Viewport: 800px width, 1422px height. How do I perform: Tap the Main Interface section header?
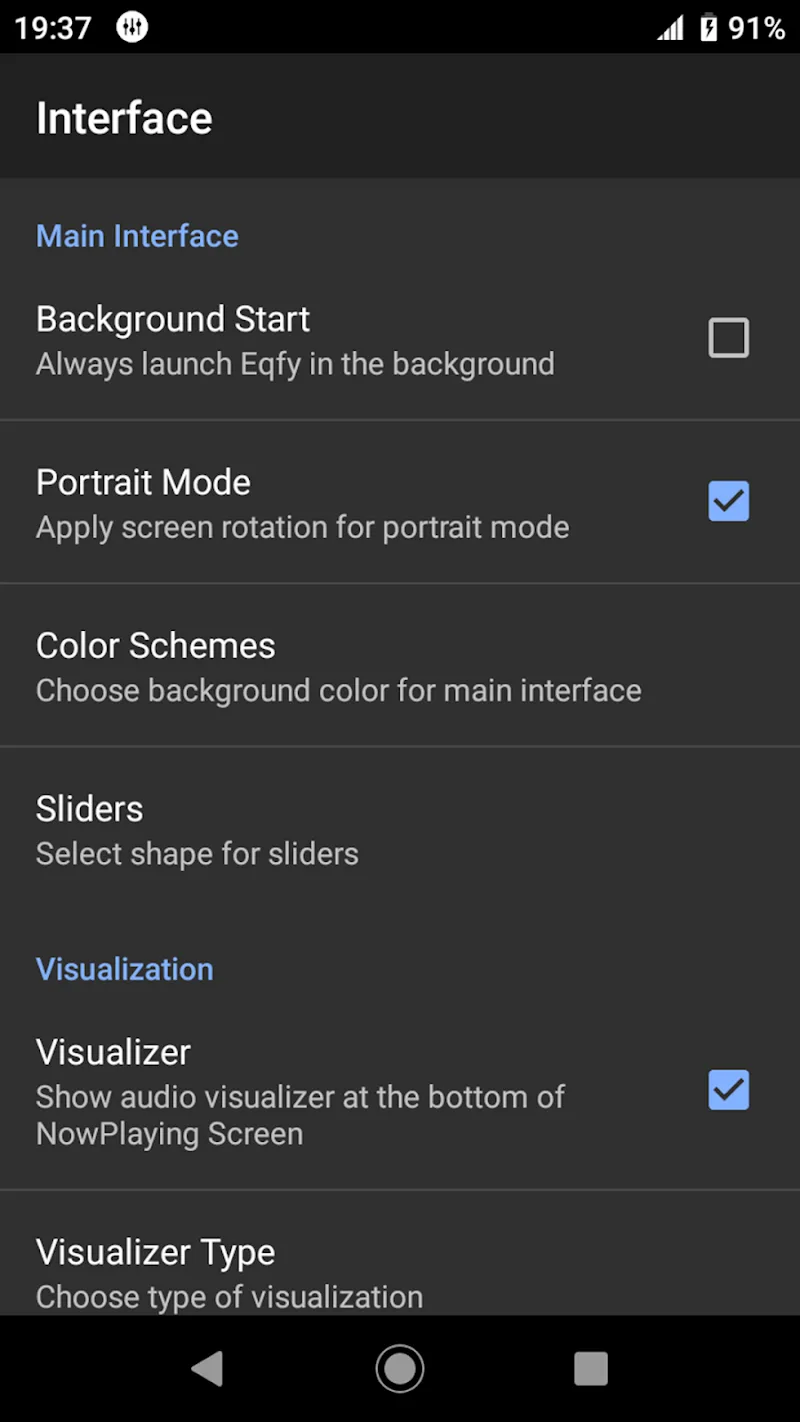pyautogui.click(x=137, y=236)
